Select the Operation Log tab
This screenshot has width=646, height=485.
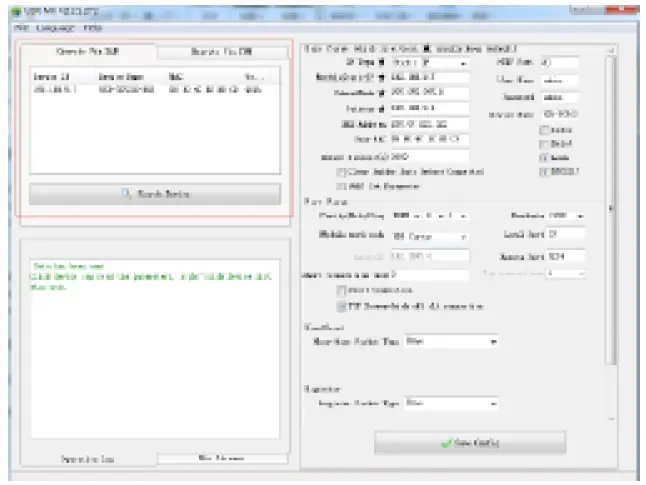tap(88, 459)
